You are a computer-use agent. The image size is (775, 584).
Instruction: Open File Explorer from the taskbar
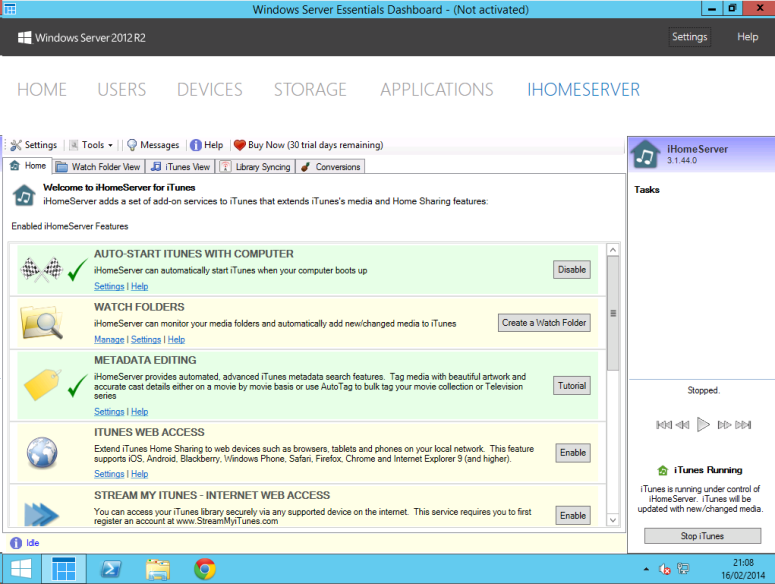point(158,569)
